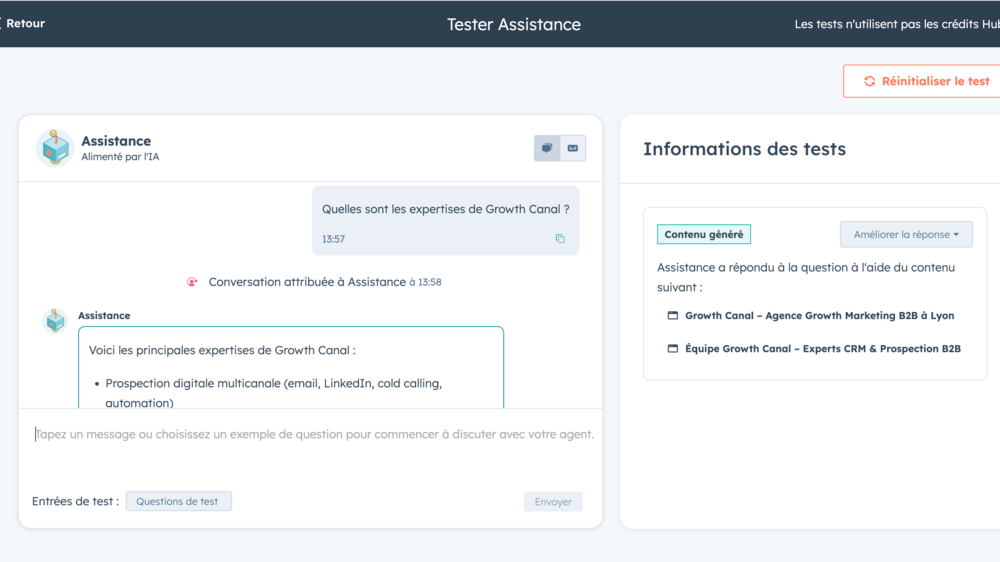Click 'Conversation attribuée à Assistance' notice

pyautogui.click(x=307, y=282)
